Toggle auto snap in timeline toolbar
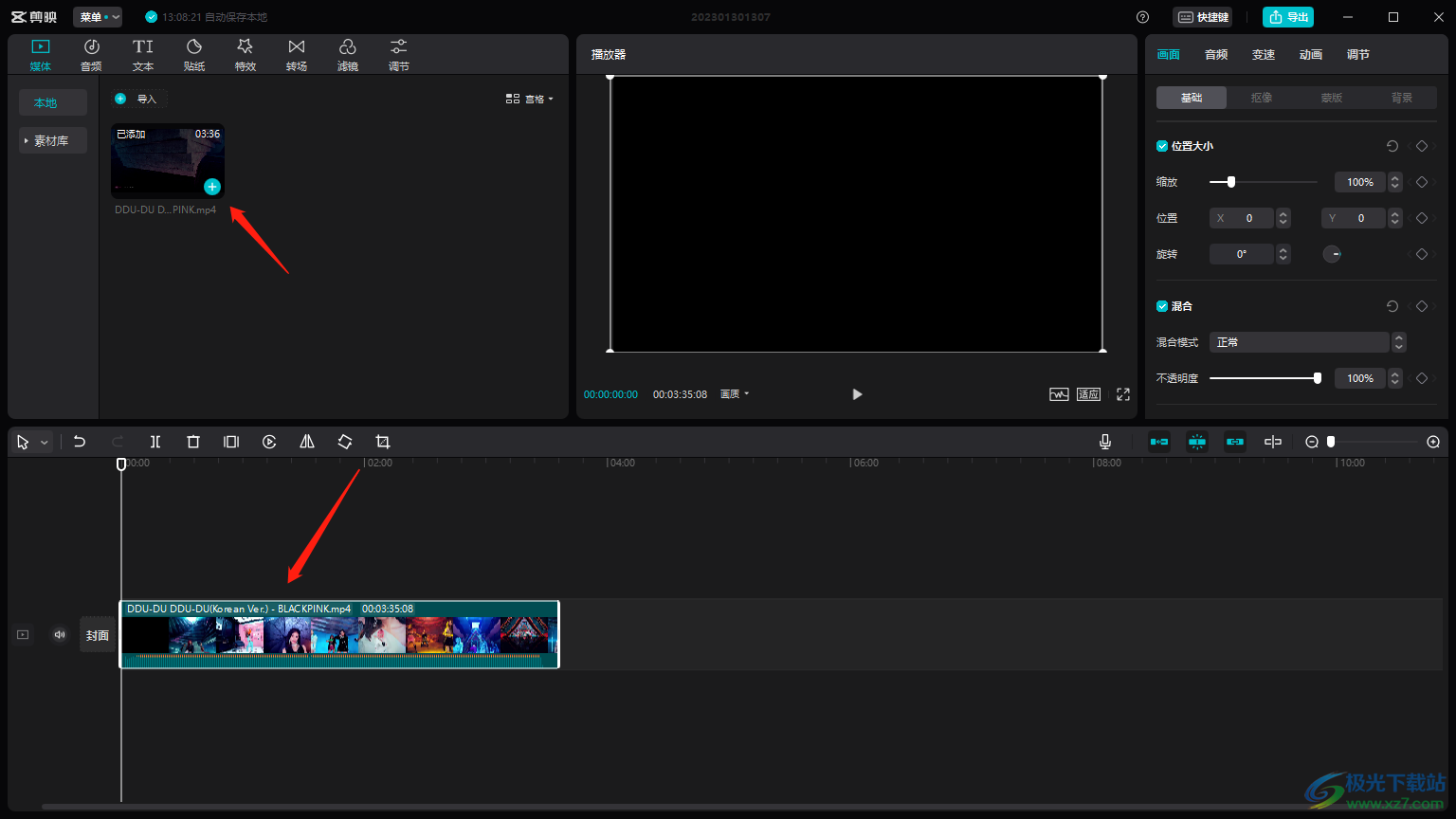The height and width of the screenshot is (819, 1456). (1197, 442)
